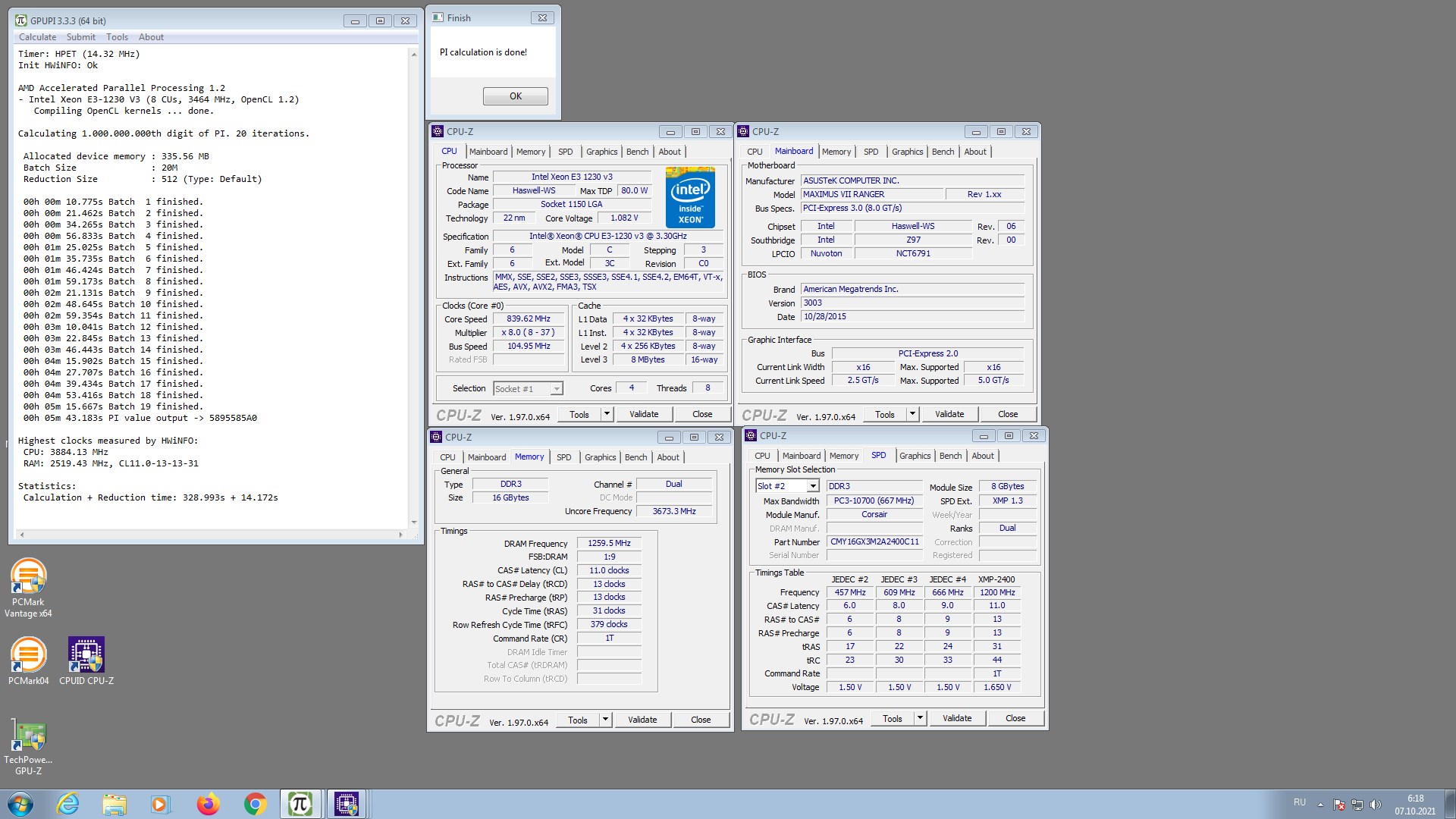Open Calculate menu in GPUPI
Screen dimensions: 1456x819
click(x=37, y=37)
